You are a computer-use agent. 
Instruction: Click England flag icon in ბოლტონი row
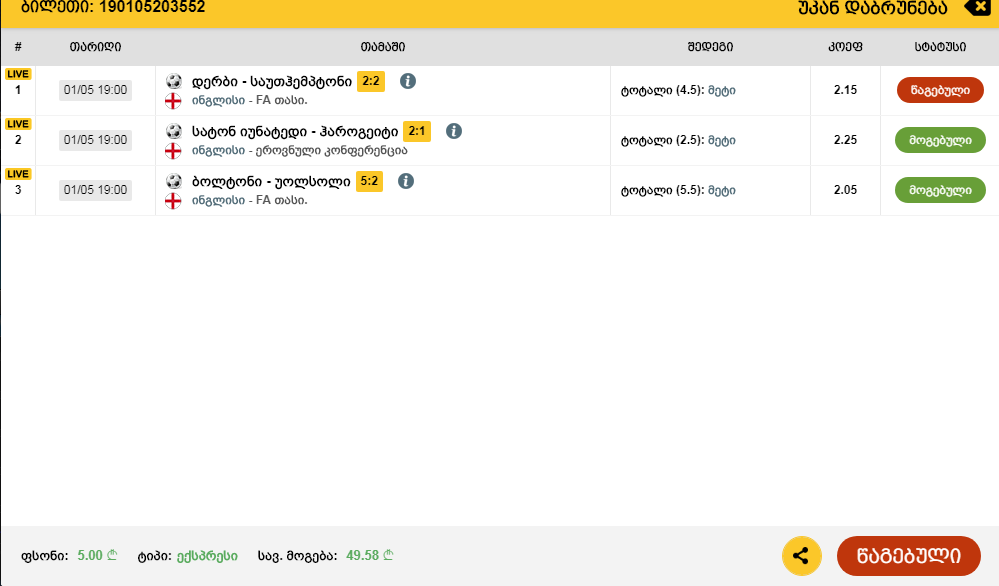point(173,201)
